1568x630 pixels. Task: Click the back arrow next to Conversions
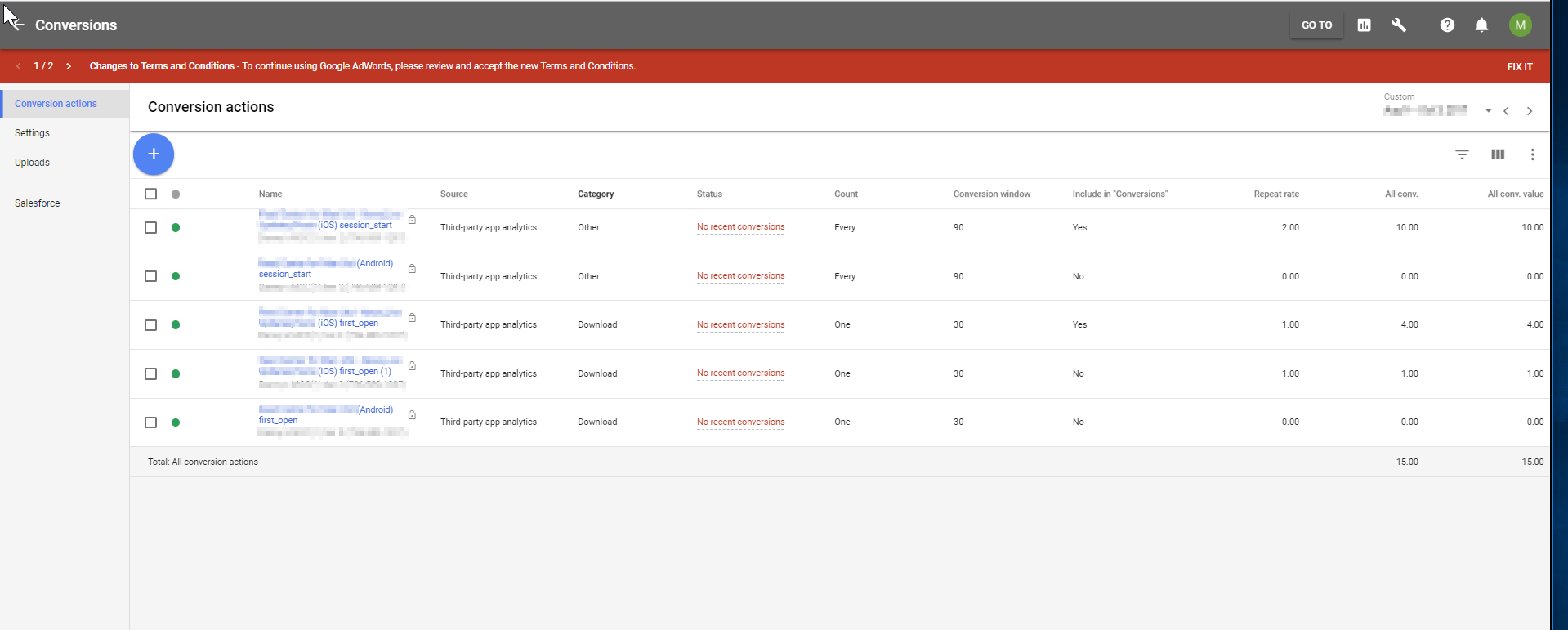click(x=17, y=25)
